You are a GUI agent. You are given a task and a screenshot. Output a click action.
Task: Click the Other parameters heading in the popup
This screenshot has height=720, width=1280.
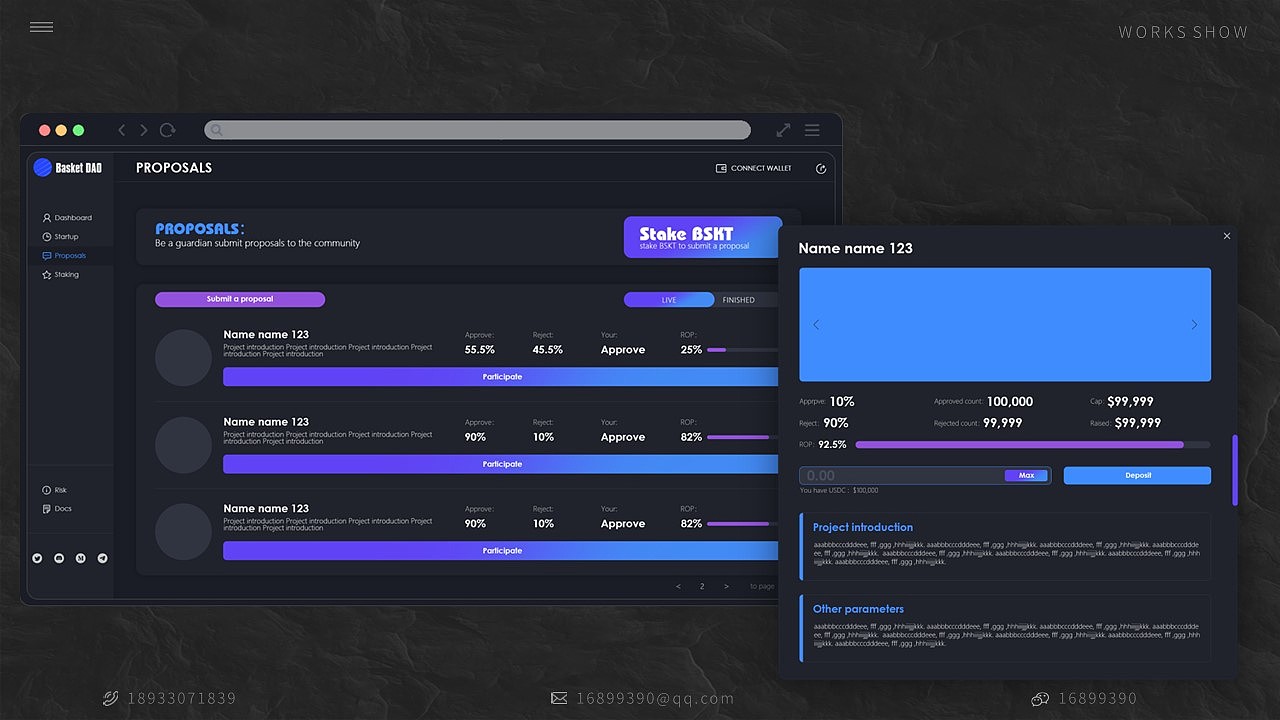pos(858,609)
